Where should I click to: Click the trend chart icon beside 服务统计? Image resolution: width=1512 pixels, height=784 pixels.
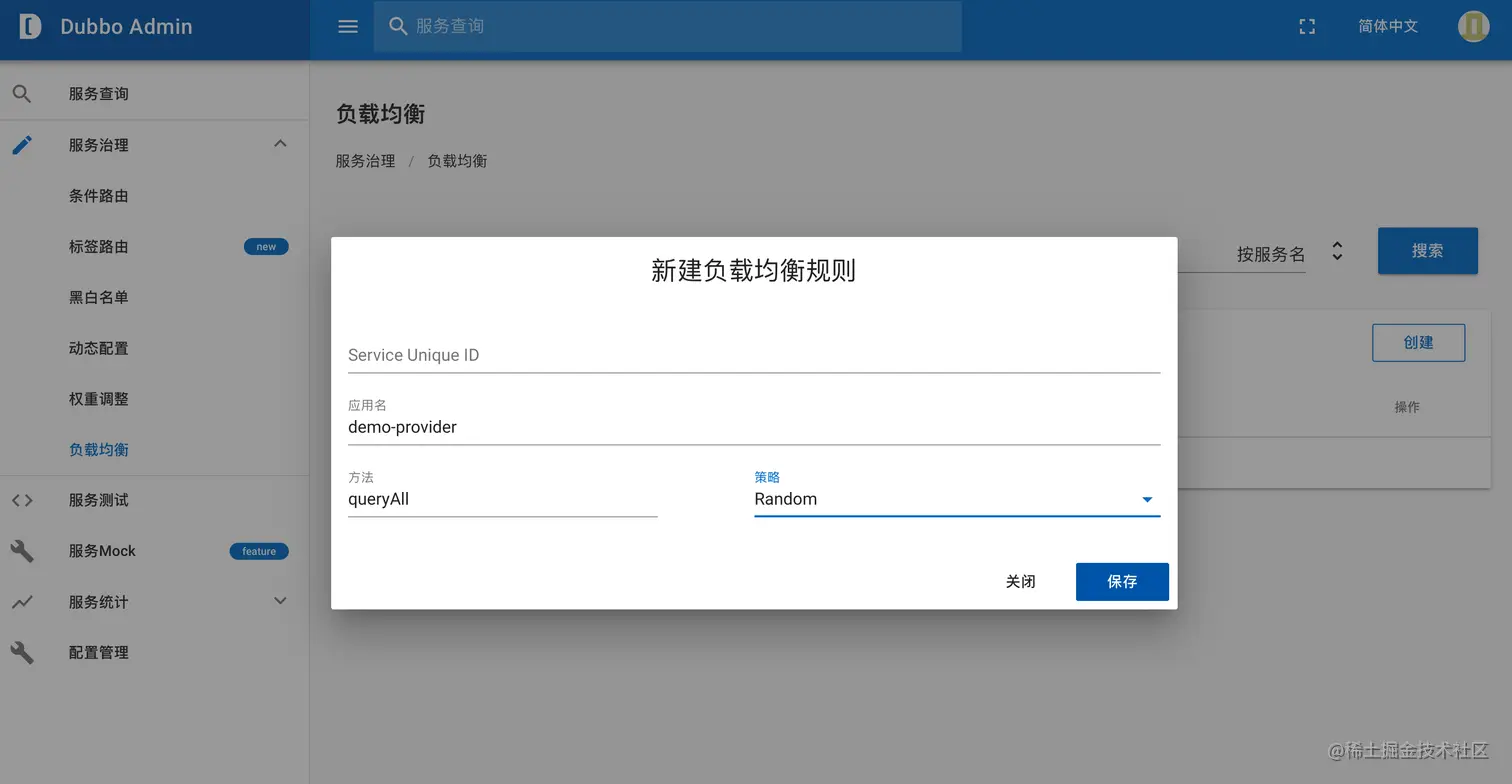[x=22, y=602]
